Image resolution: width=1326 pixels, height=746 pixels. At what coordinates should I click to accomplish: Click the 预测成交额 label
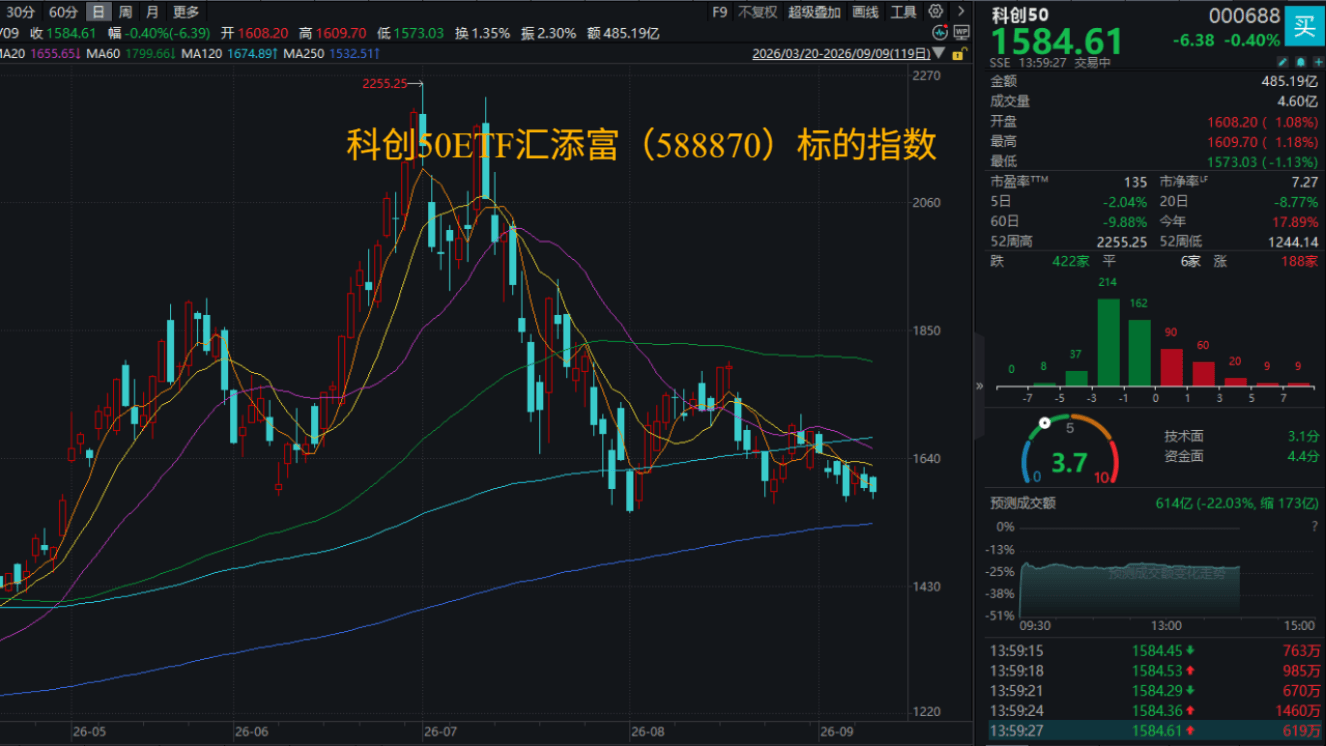coord(1023,503)
